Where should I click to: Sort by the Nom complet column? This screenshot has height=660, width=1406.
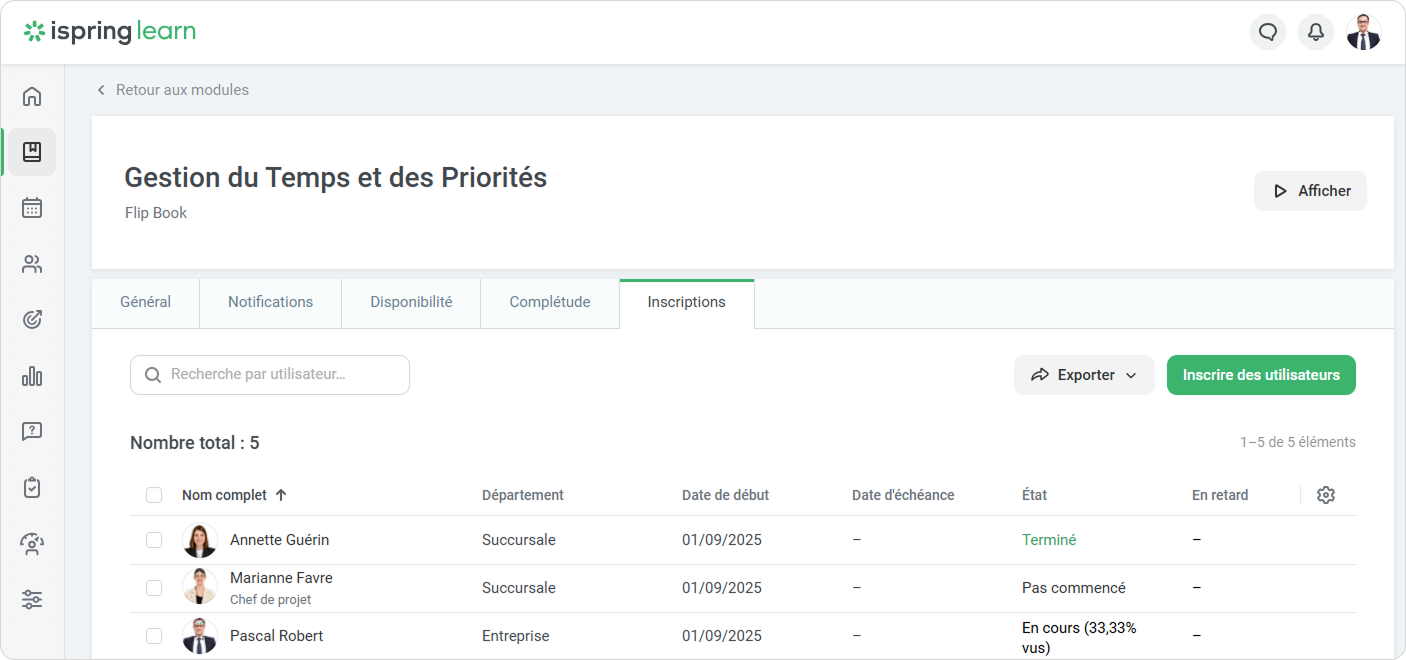[x=225, y=495]
